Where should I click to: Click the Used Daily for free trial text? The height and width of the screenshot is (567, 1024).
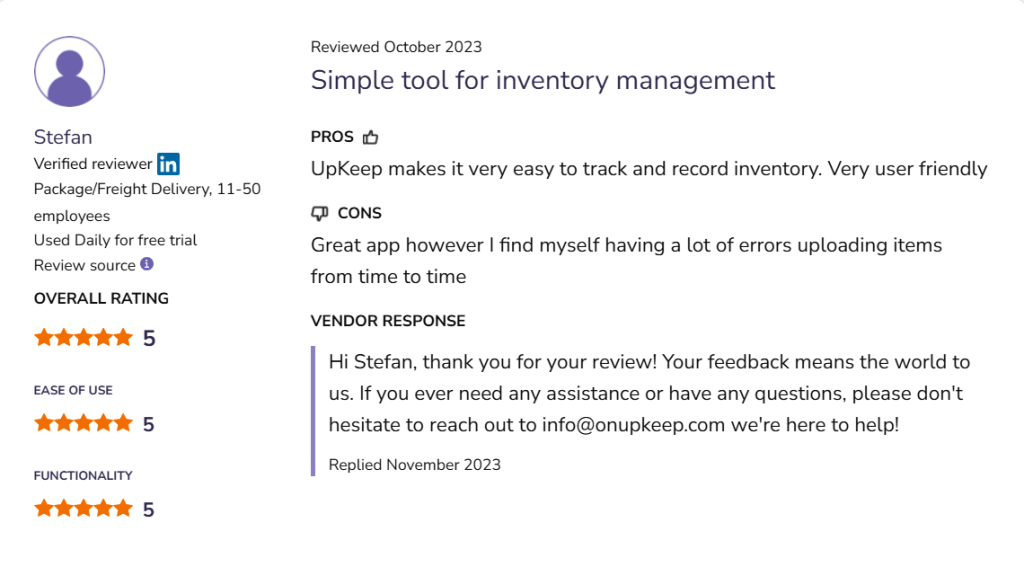click(x=115, y=240)
